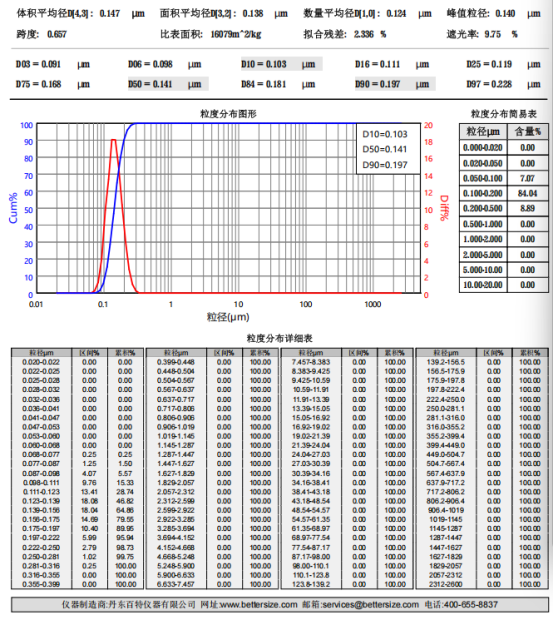554x620 pixels.
Task: Select the x-axis label 粒径(μm)
Action: pyautogui.click(x=228, y=317)
